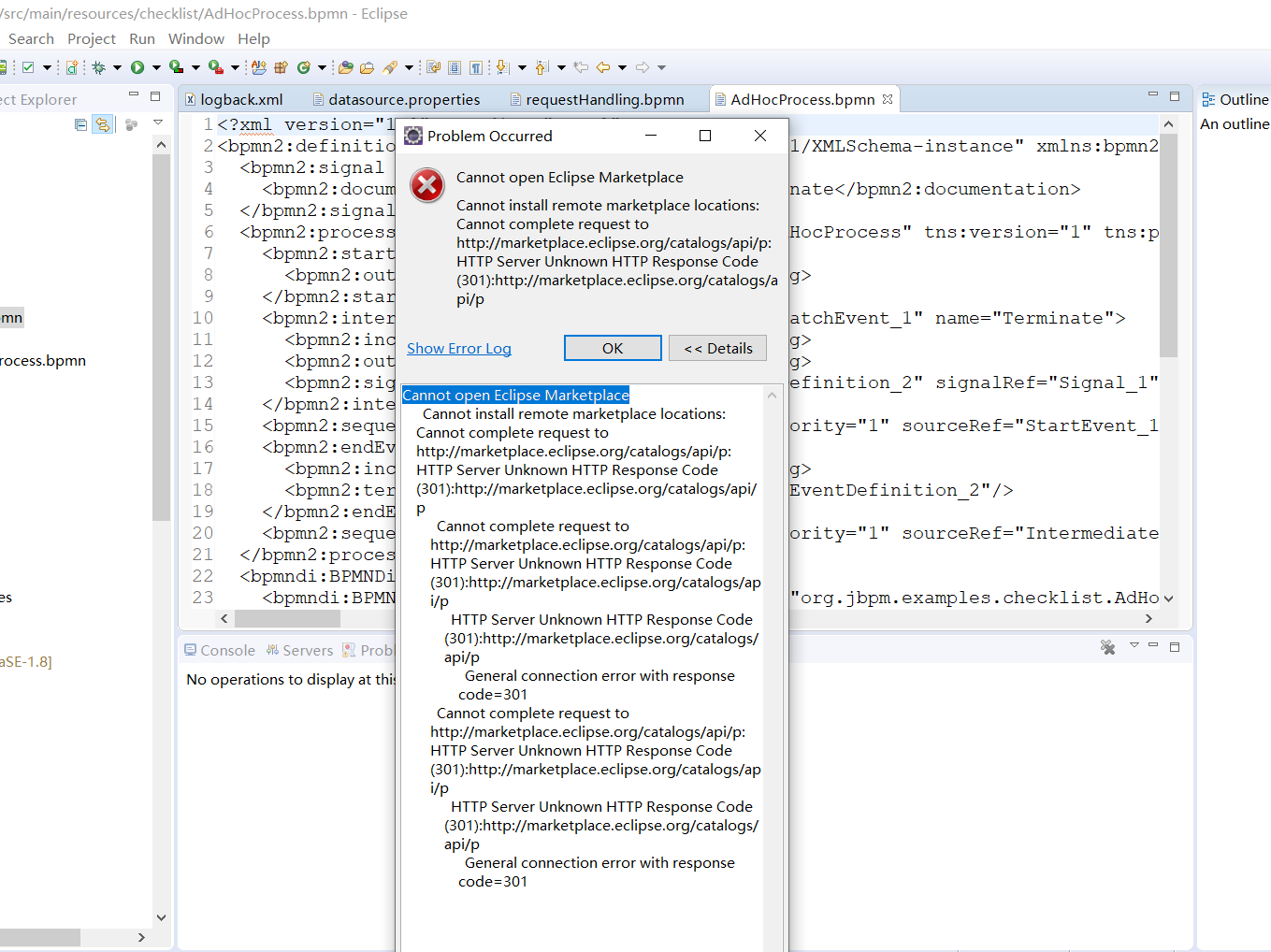The height and width of the screenshot is (952, 1271).
Task: Toggle Show Whitespace Characters pilcrow icon
Action: click(476, 67)
